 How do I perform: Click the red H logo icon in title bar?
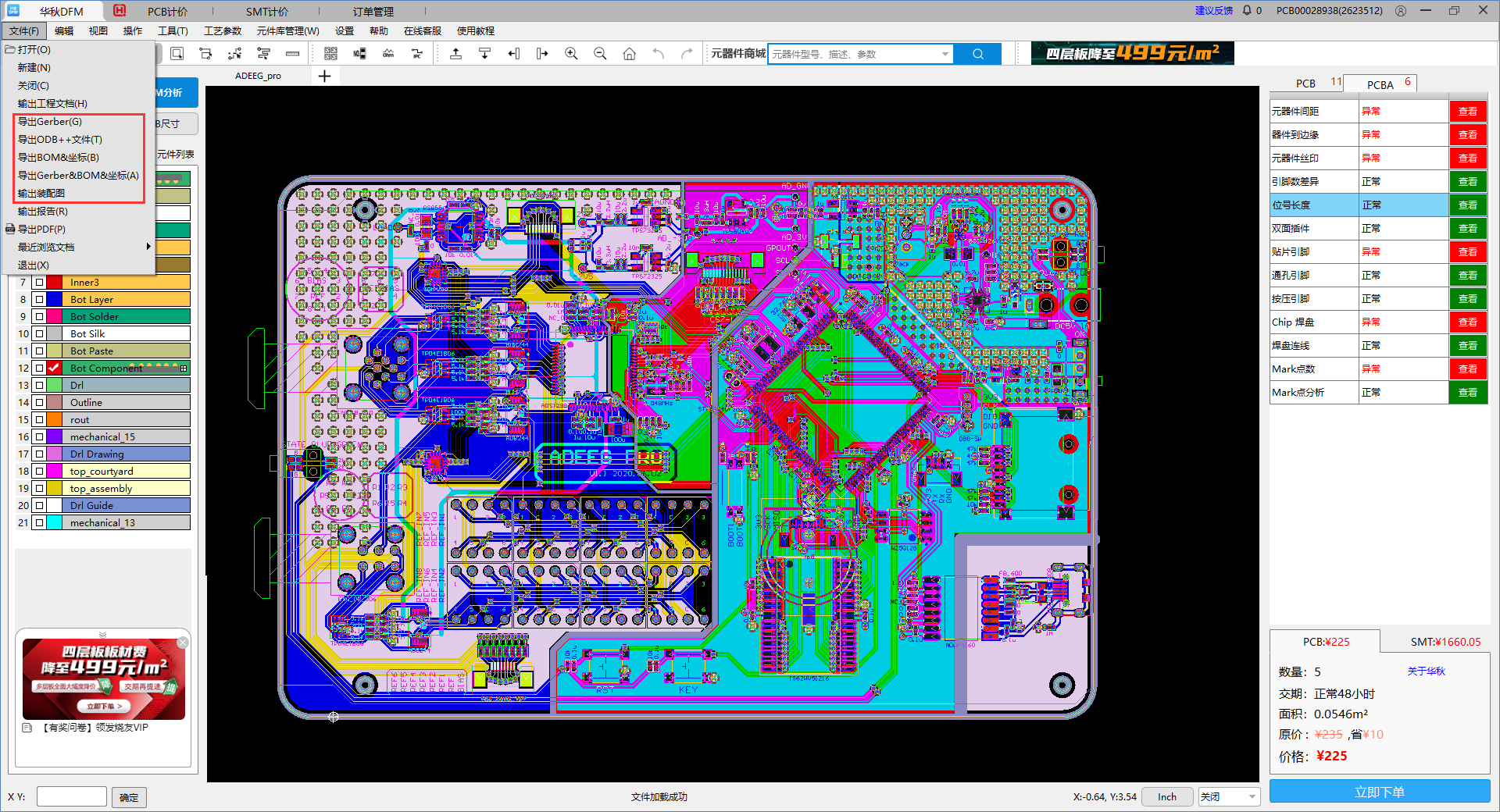coord(120,11)
